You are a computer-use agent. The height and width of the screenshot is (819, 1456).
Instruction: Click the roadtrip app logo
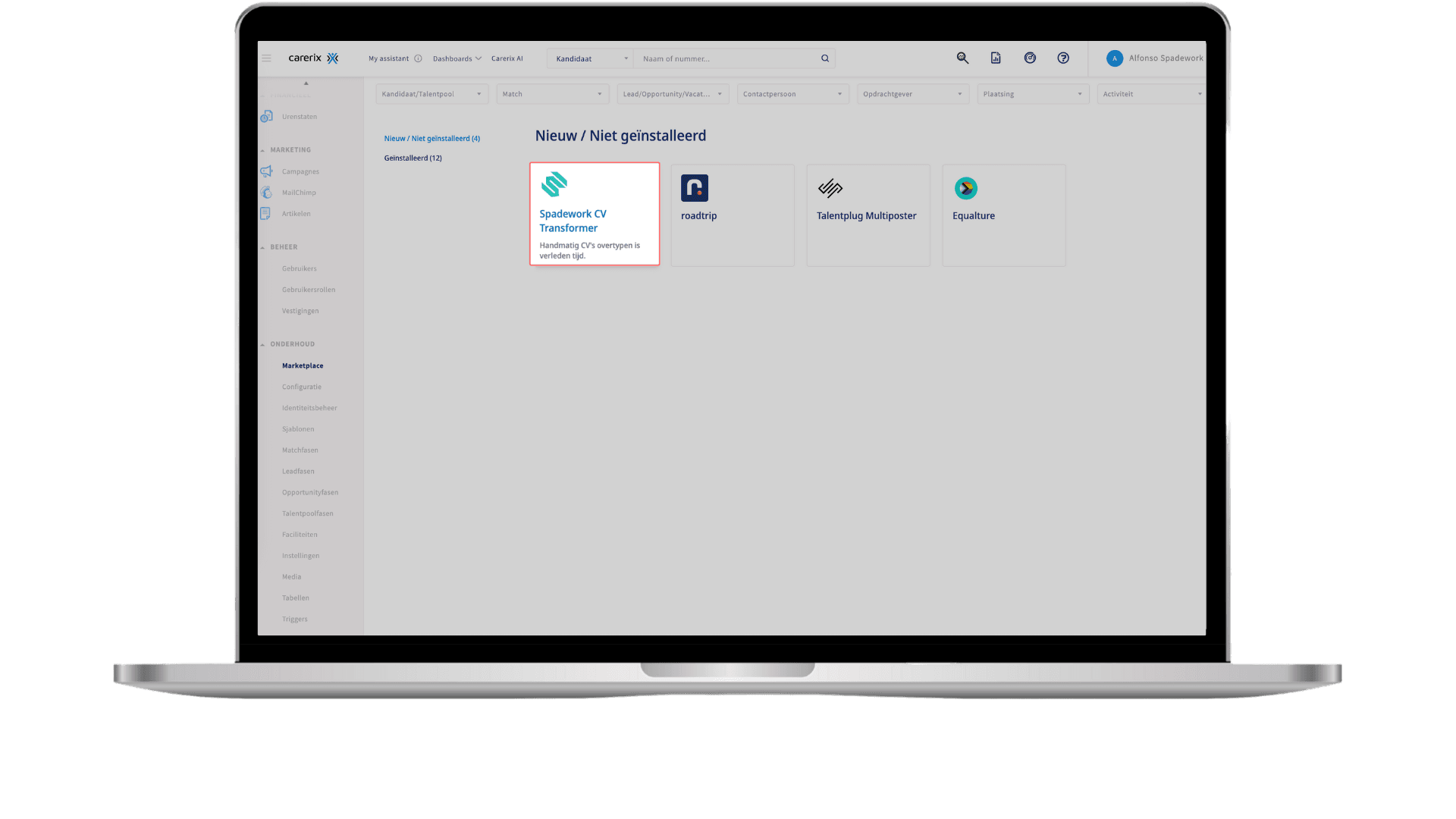pyautogui.click(x=694, y=188)
